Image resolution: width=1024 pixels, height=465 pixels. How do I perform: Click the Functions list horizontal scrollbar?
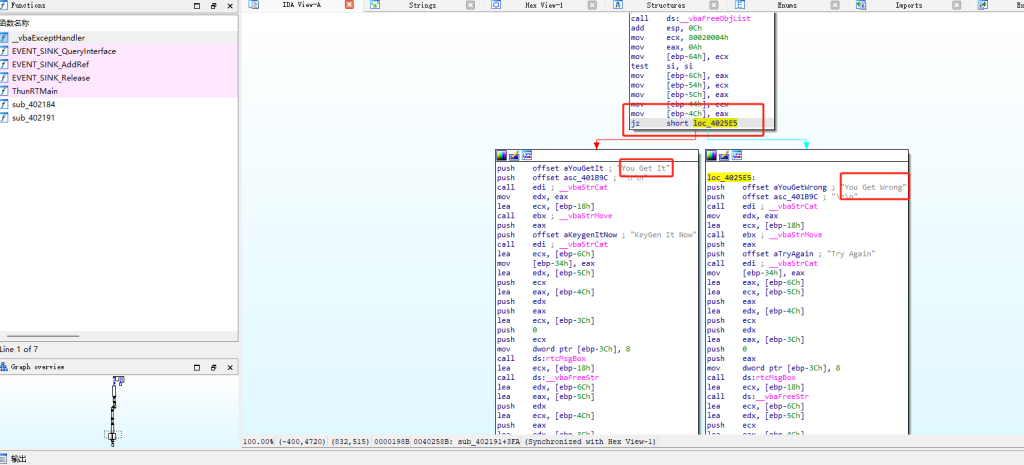pyautogui.click(x=42, y=336)
